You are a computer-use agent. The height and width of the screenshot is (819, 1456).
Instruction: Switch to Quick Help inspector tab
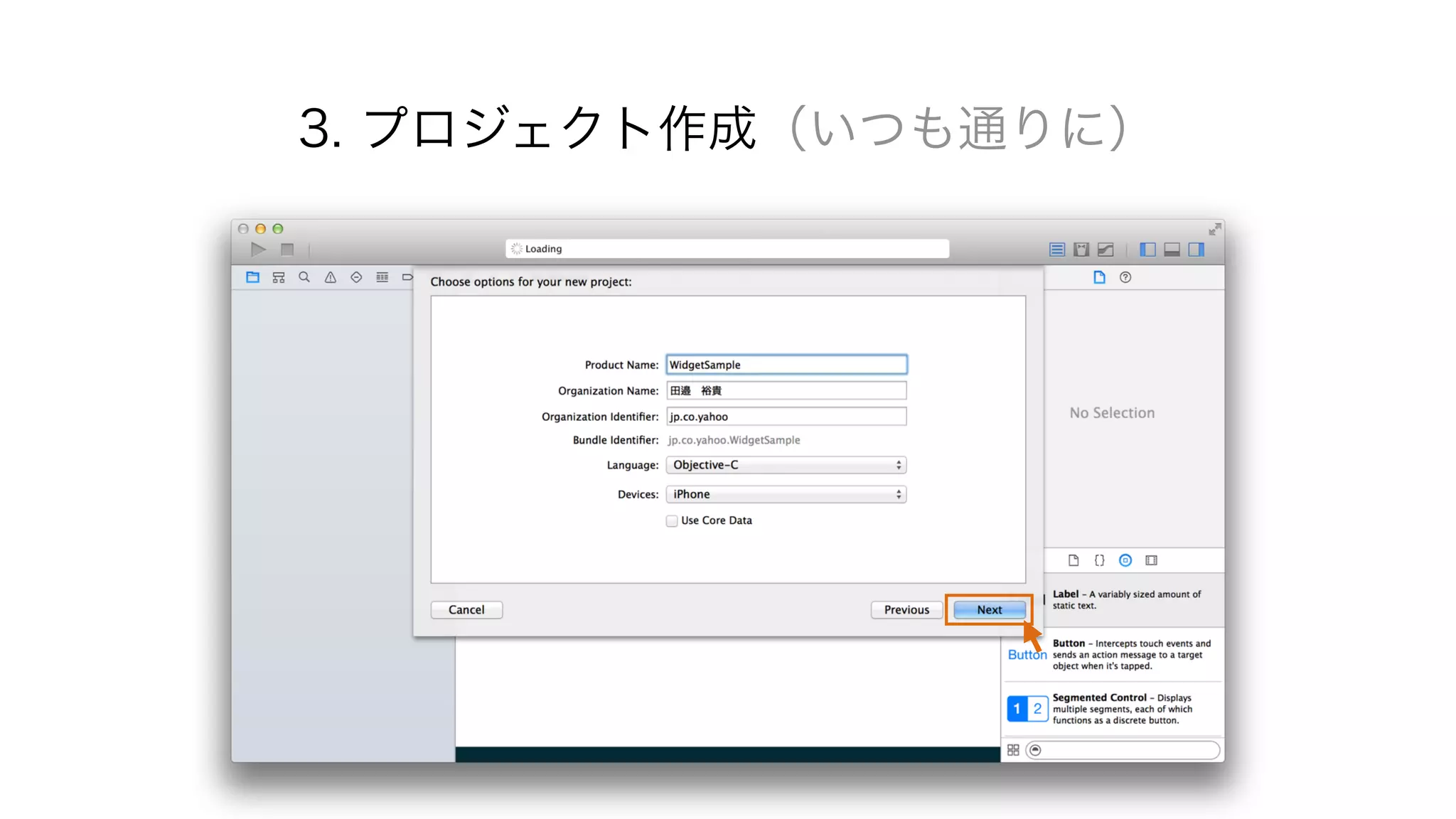[x=1125, y=277]
